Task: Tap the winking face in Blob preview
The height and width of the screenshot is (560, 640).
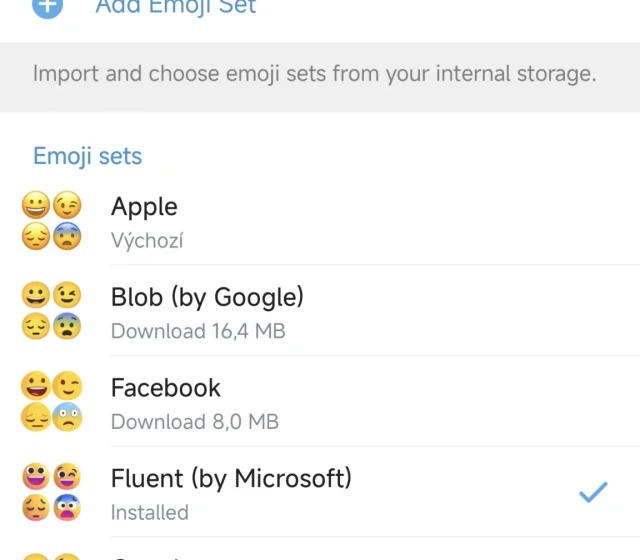Action: click(67, 297)
